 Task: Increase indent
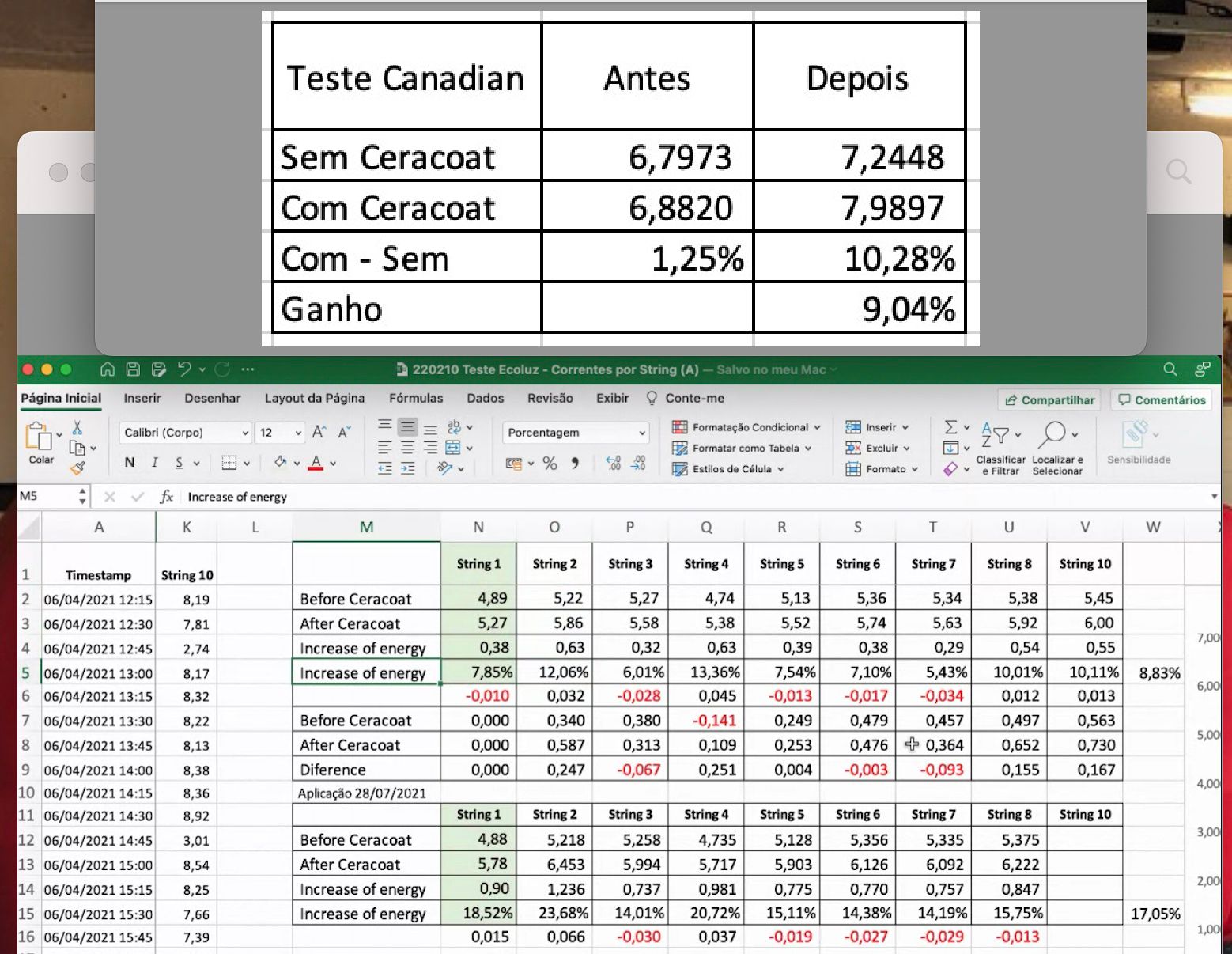pos(407,468)
